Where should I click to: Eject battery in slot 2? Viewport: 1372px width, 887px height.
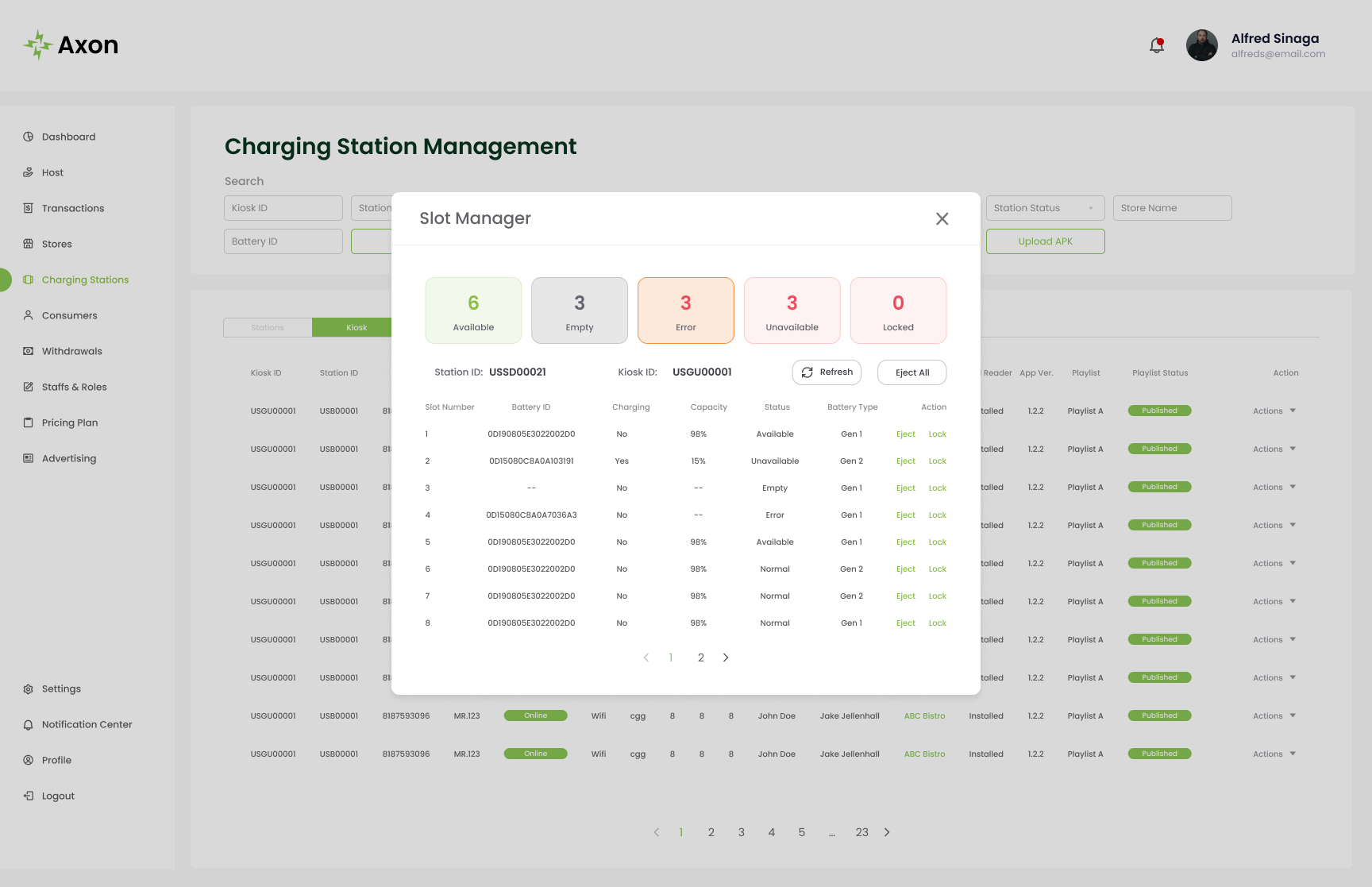(x=905, y=461)
